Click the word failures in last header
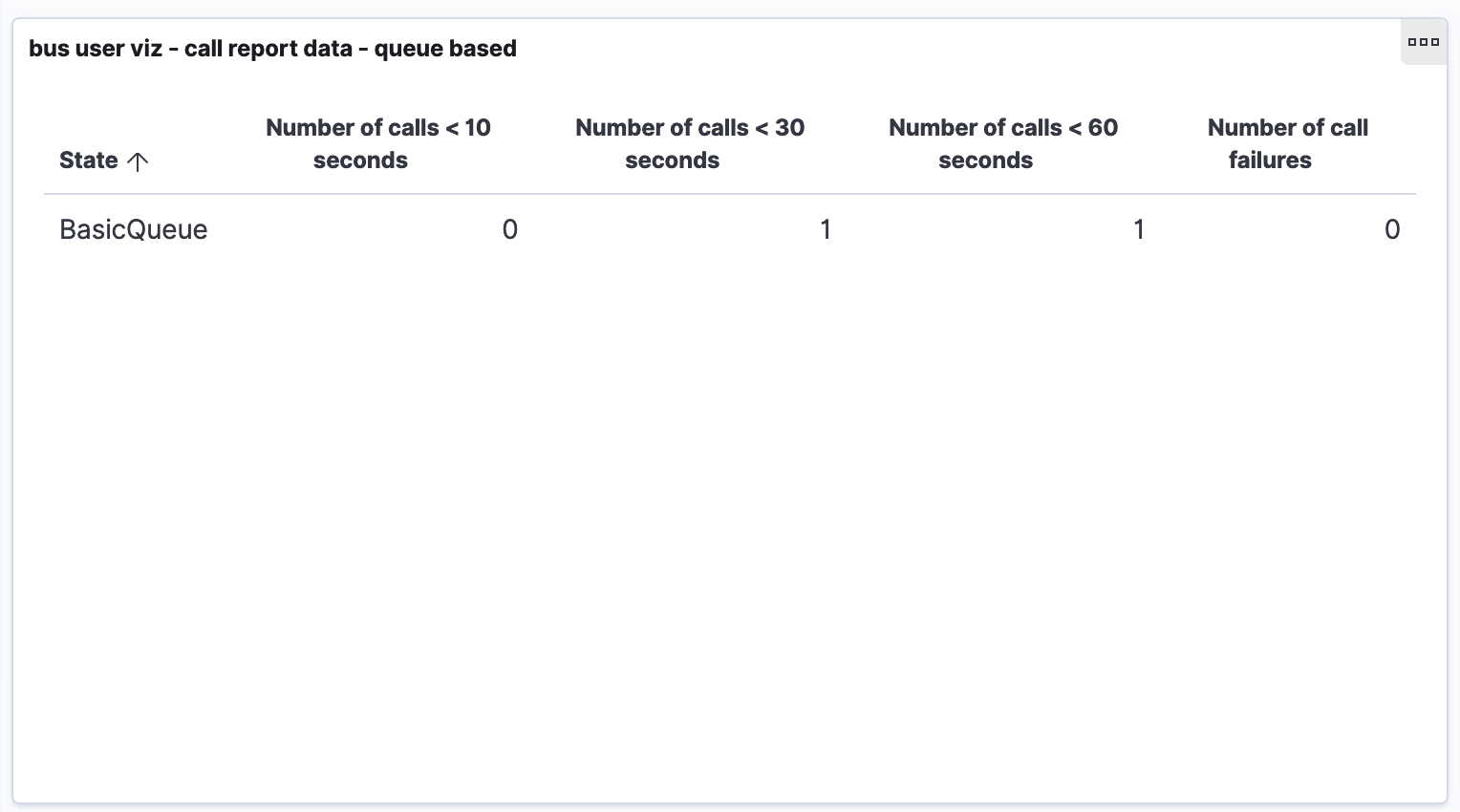 [x=1270, y=160]
